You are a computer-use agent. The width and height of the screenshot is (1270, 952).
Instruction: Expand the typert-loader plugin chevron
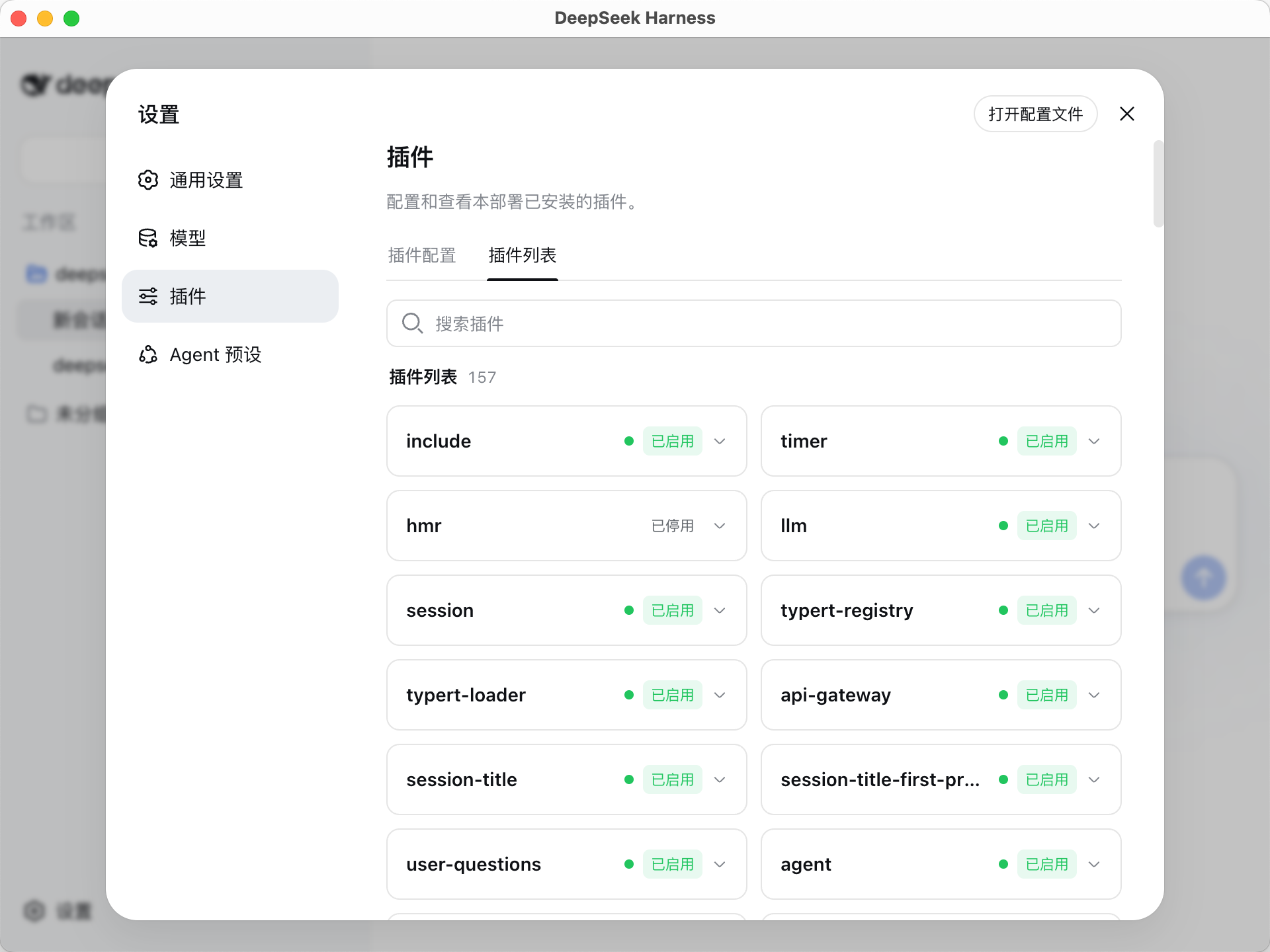[x=720, y=695]
